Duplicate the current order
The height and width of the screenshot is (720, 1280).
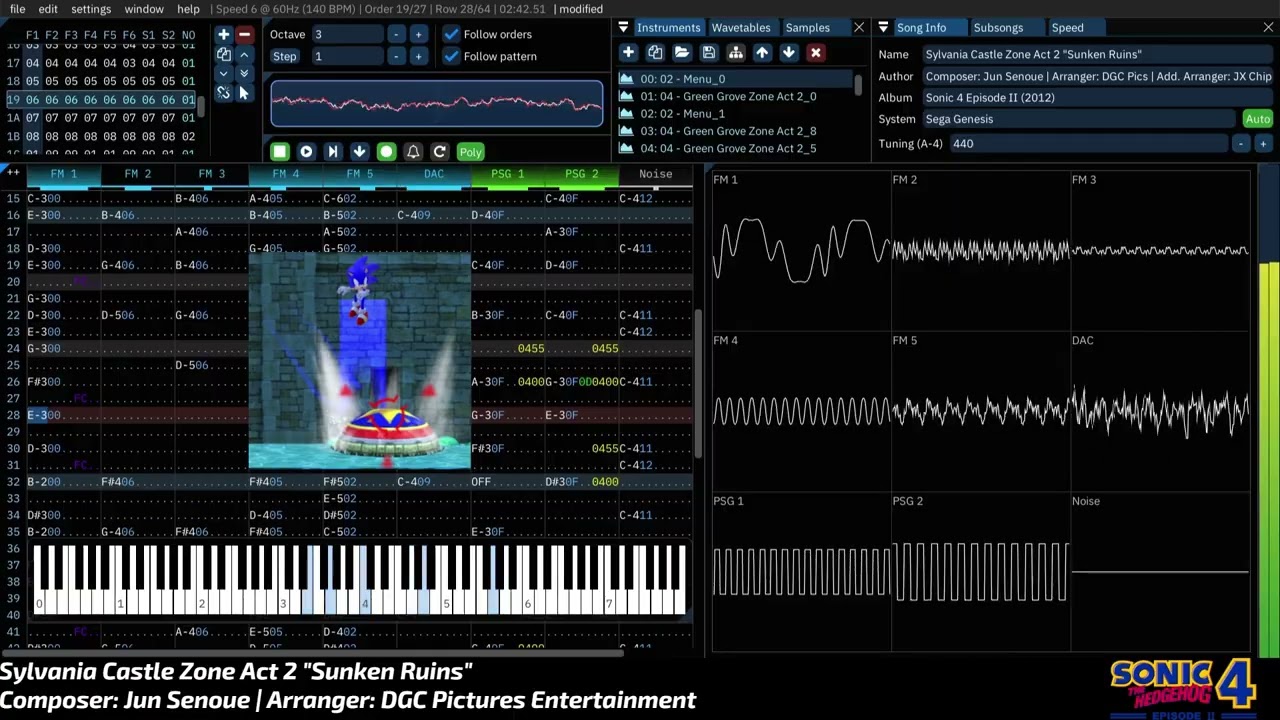click(x=224, y=54)
